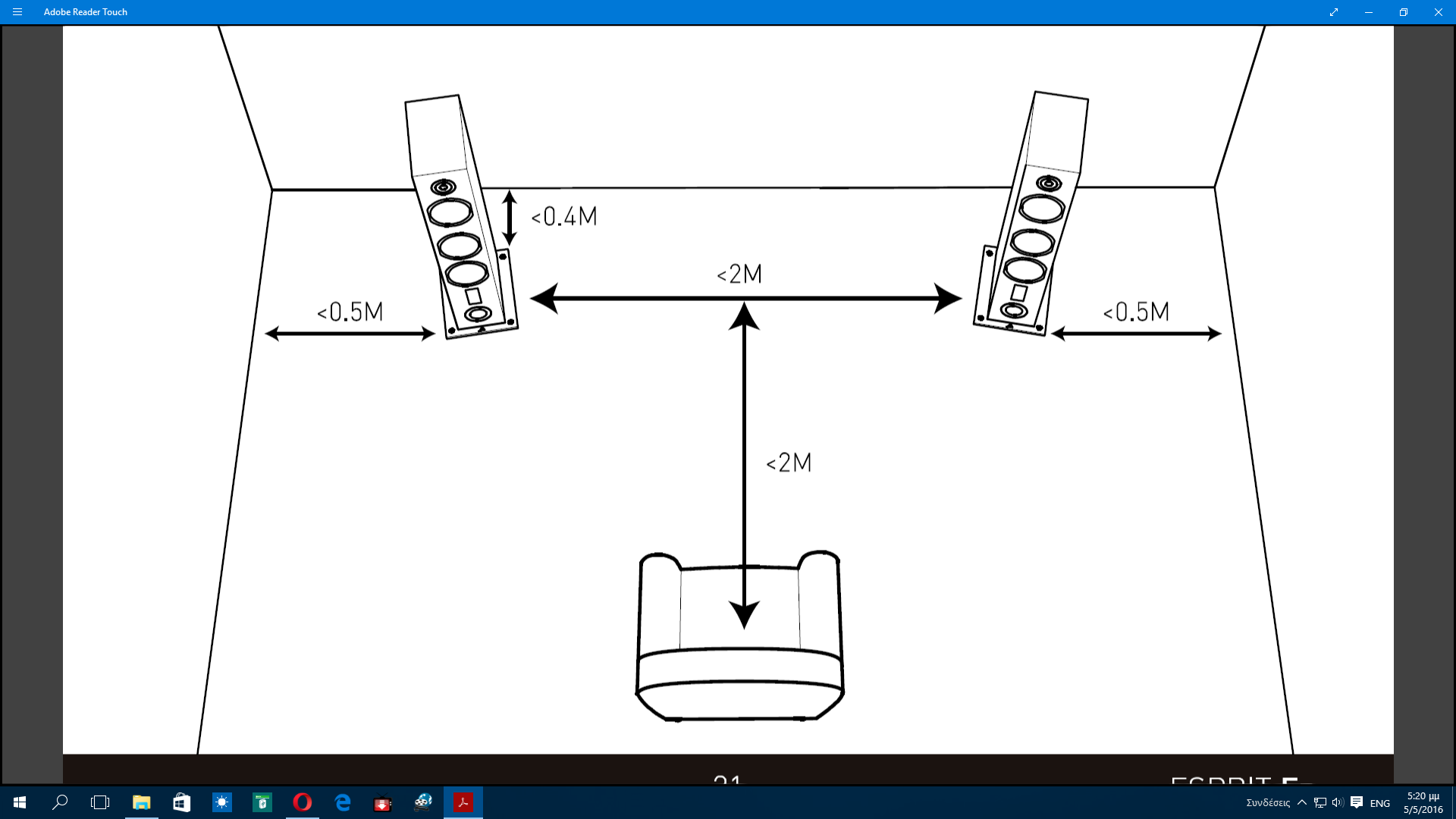
Task: Open the network status tray icon
Action: (x=1320, y=802)
